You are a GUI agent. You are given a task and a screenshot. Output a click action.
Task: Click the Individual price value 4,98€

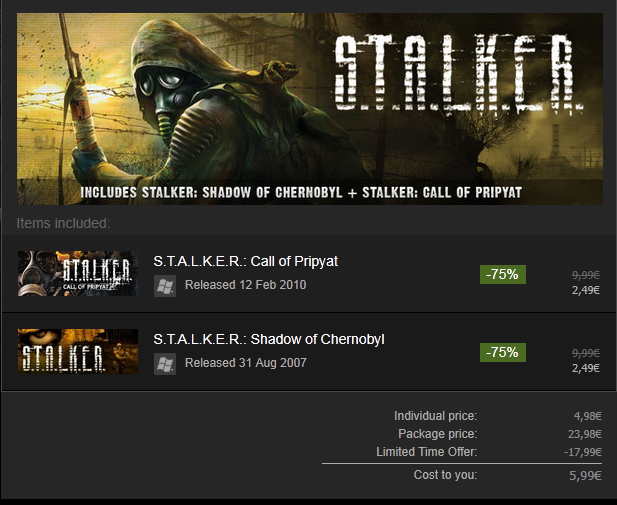[587, 416]
